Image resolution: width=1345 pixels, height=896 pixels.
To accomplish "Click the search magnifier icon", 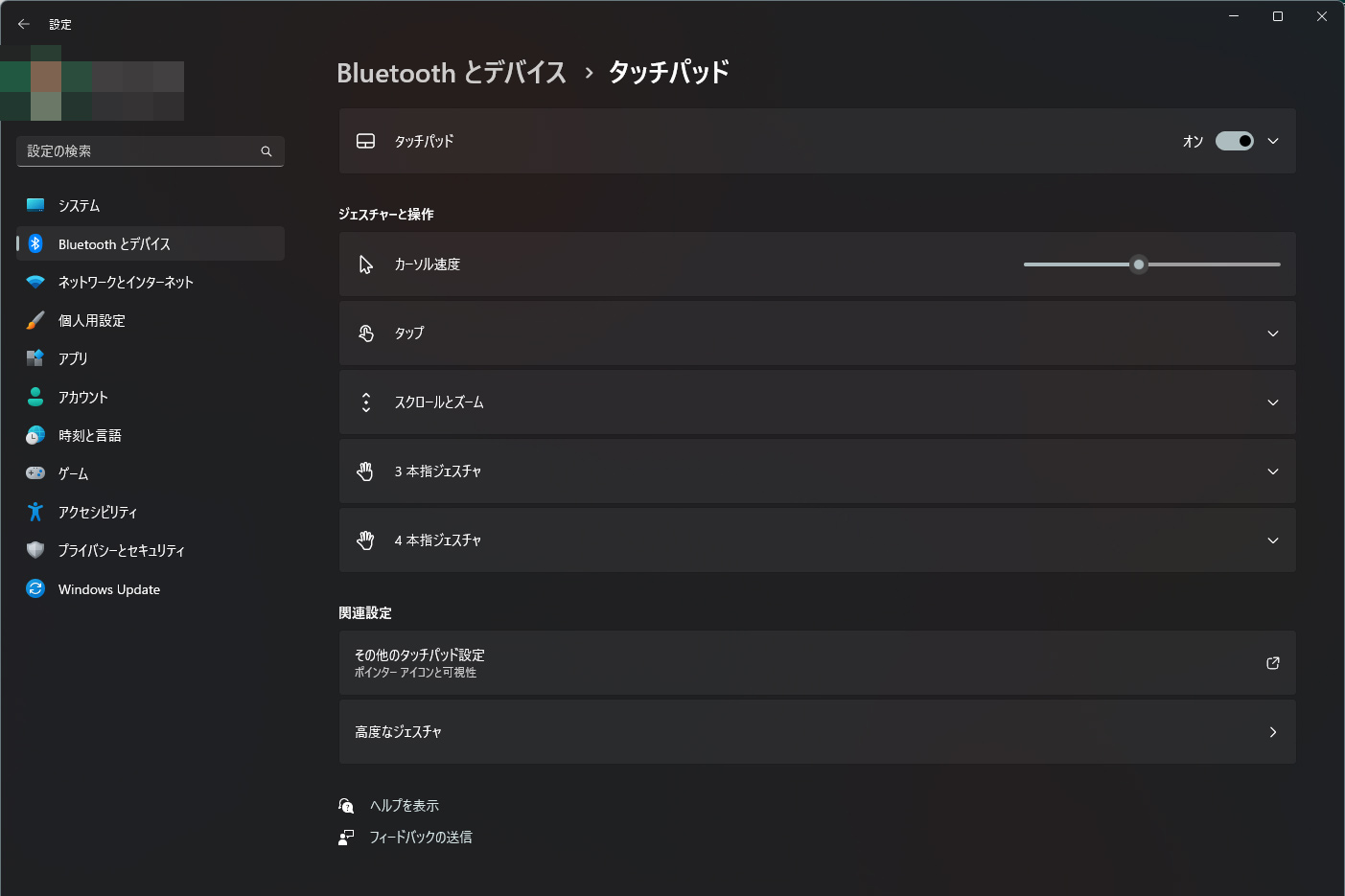I will 267,151.
